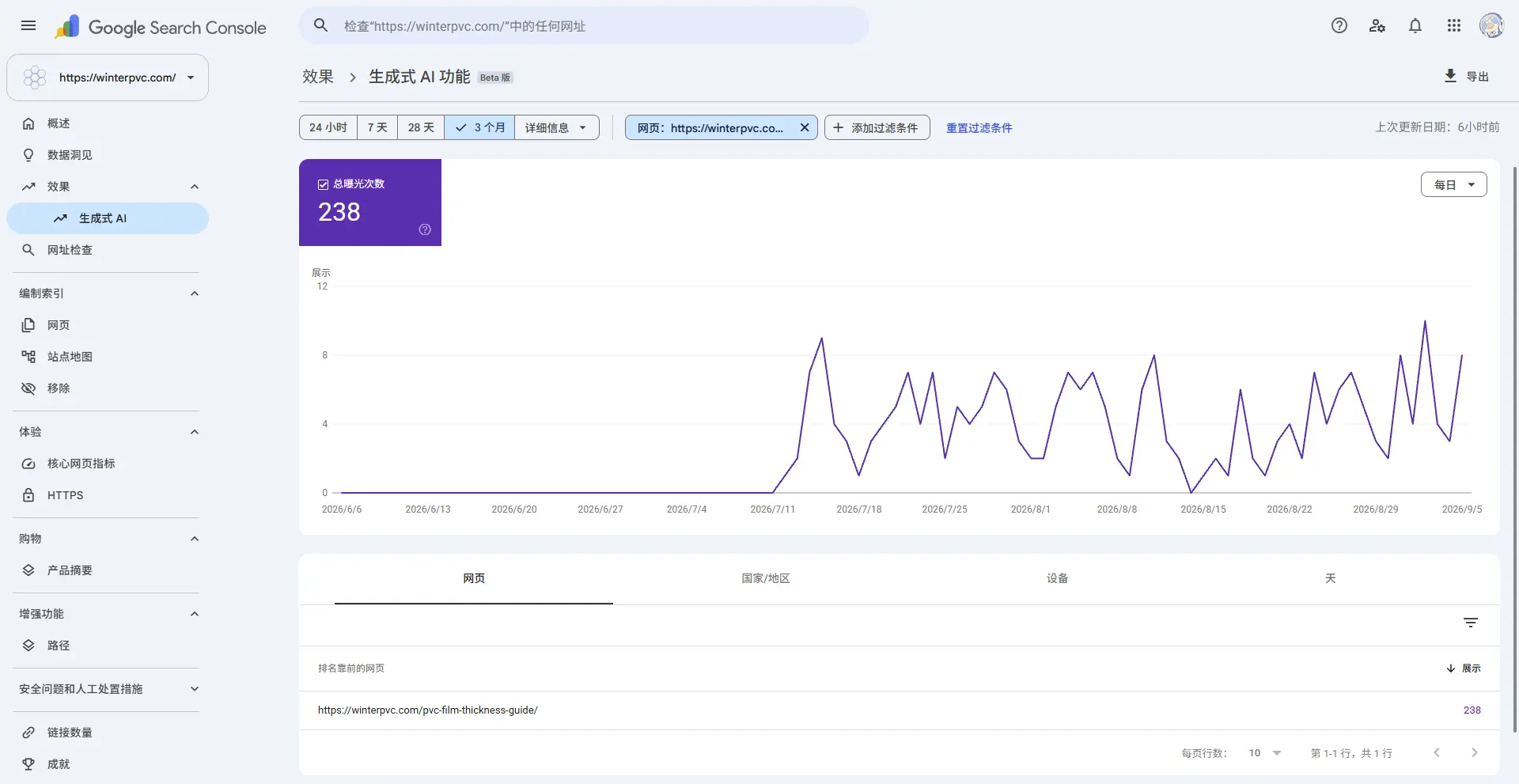Click 重置过滤条件 link
This screenshot has width=1519, height=784.
pyautogui.click(x=979, y=128)
